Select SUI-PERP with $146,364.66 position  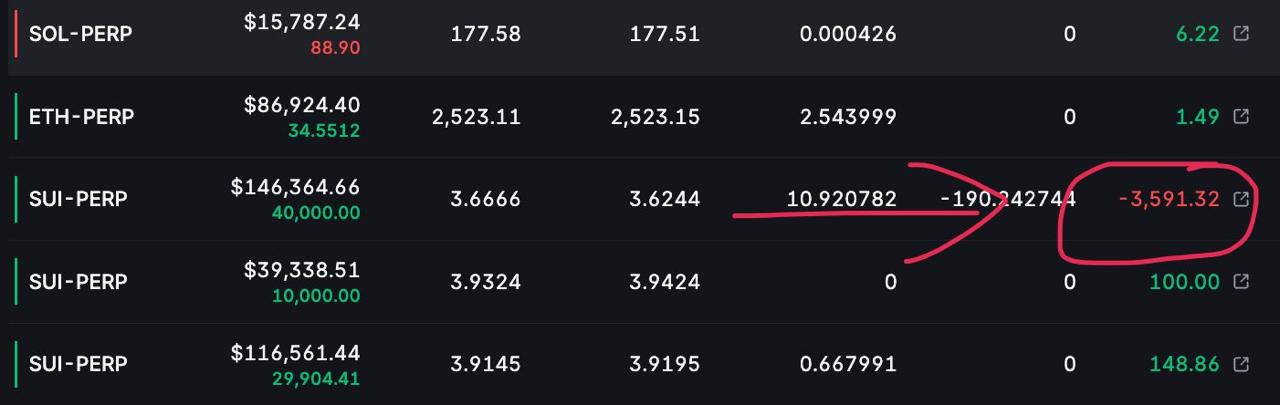click(78, 199)
